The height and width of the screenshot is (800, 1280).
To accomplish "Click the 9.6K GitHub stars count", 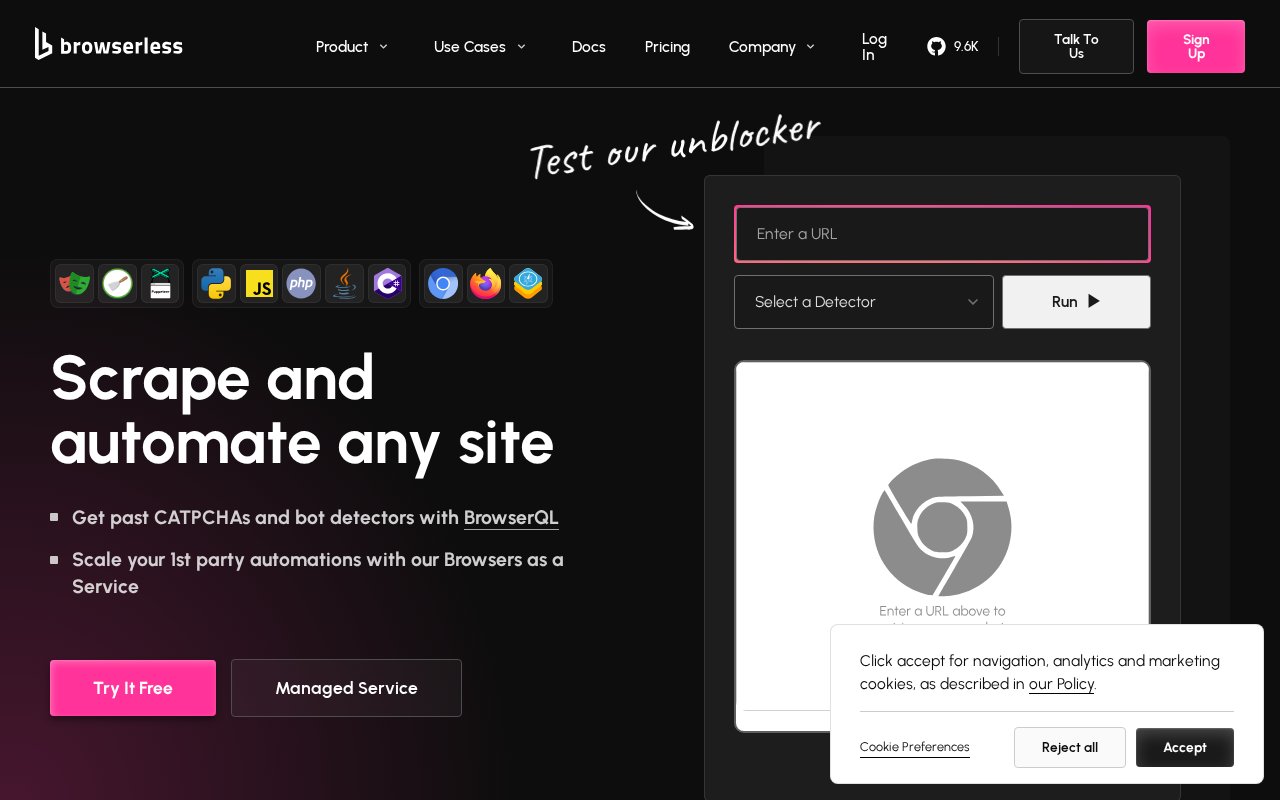I will pos(966,46).
